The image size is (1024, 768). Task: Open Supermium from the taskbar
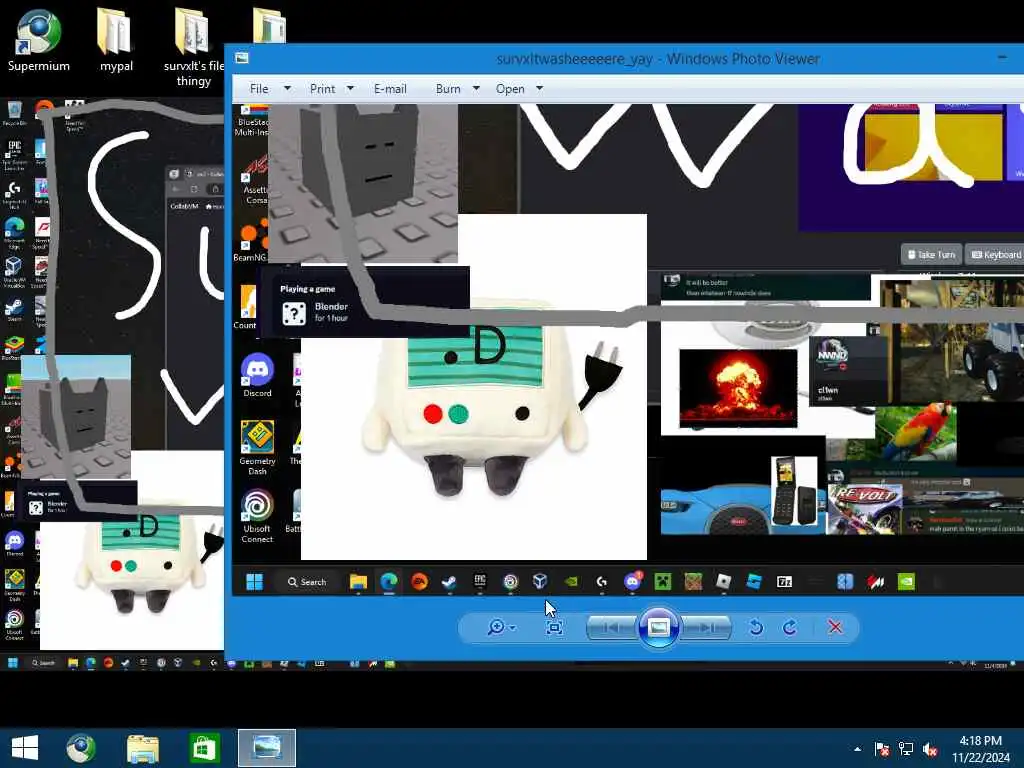tap(82, 748)
